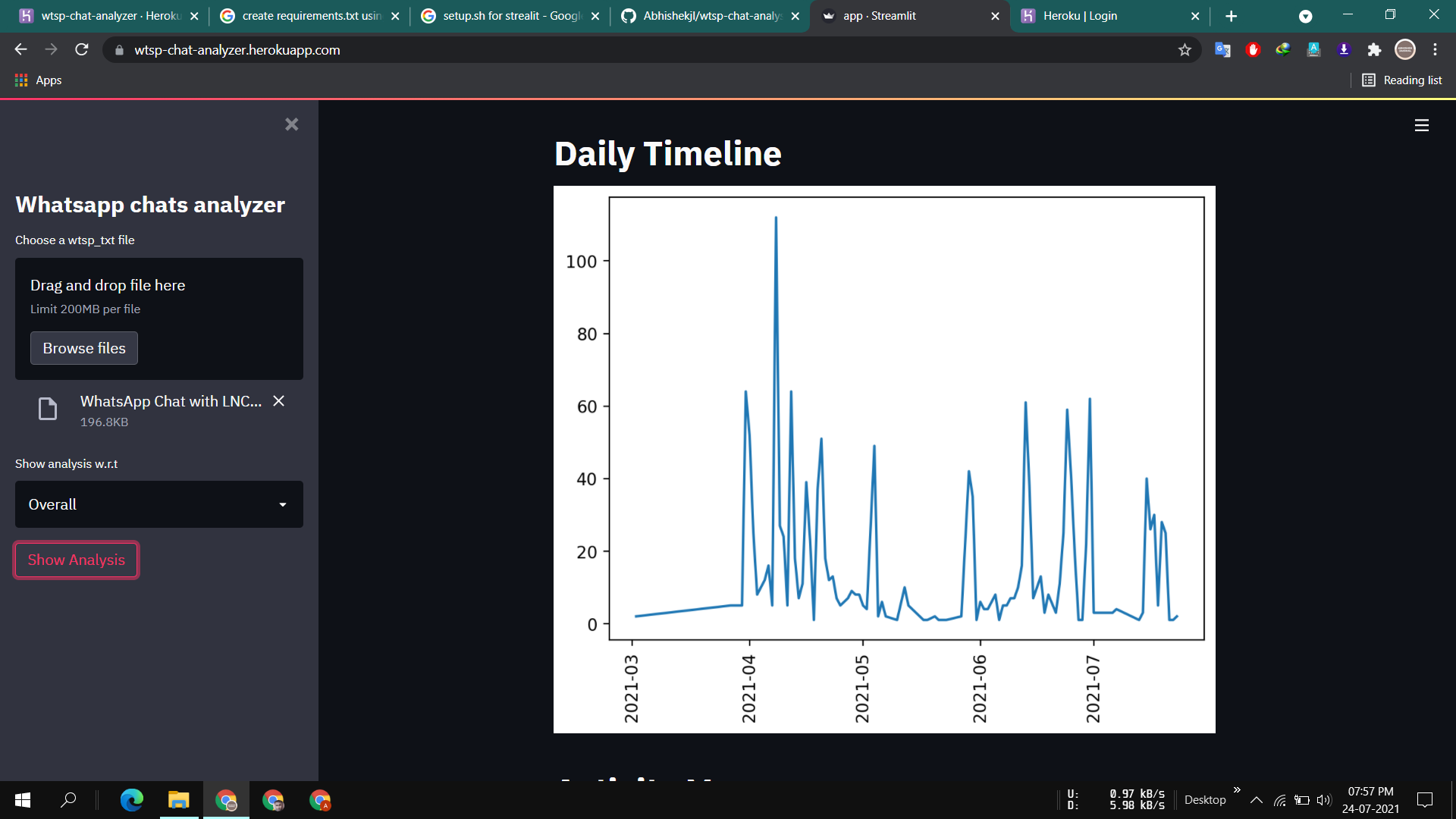
Task: Open the AdBlock extension
Action: [1253, 49]
